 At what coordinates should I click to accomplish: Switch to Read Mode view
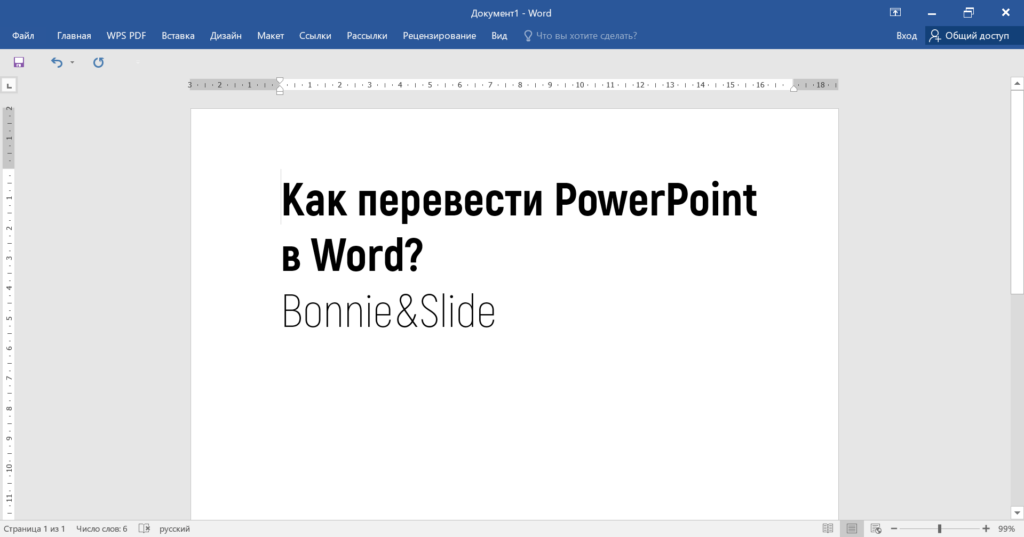point(827,529)
